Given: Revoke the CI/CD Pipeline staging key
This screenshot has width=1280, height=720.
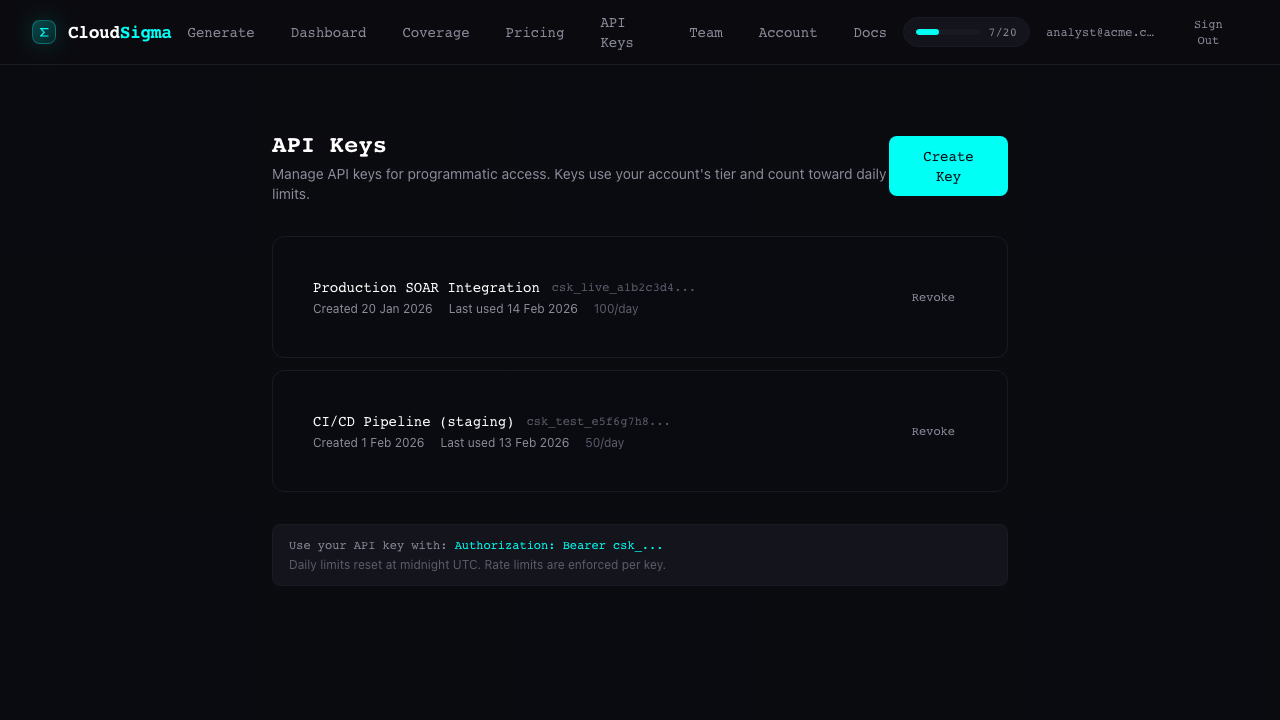Looking at the screenshot, I should (932, 431).
